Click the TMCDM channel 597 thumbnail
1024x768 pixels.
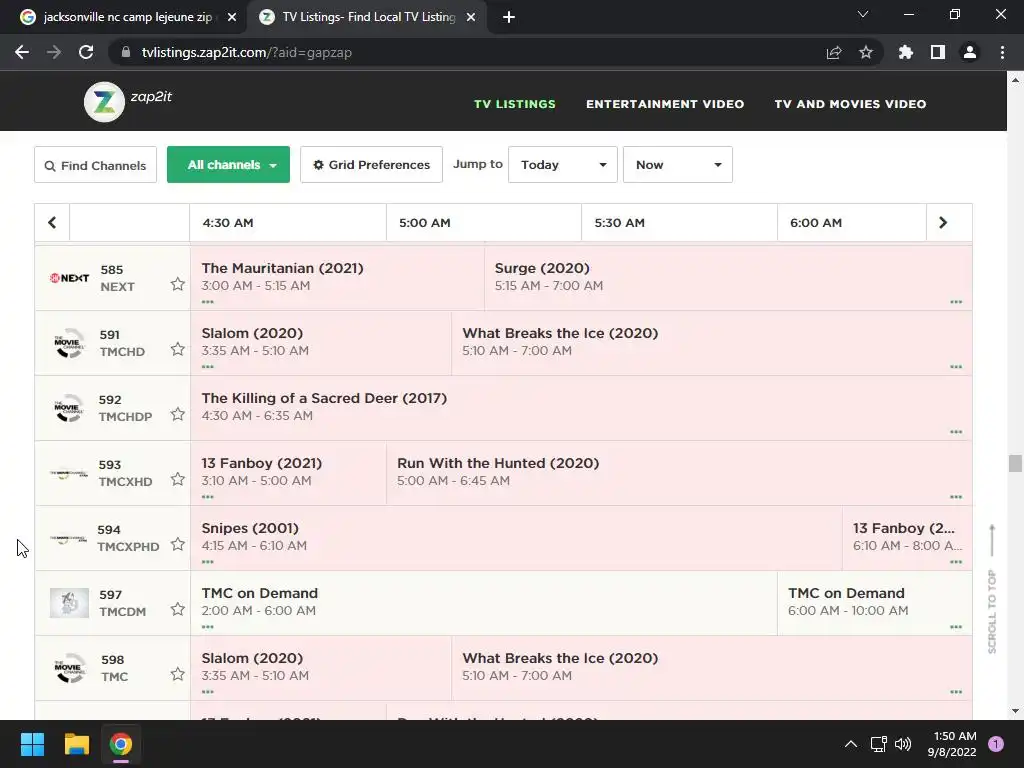coord(69,603)
